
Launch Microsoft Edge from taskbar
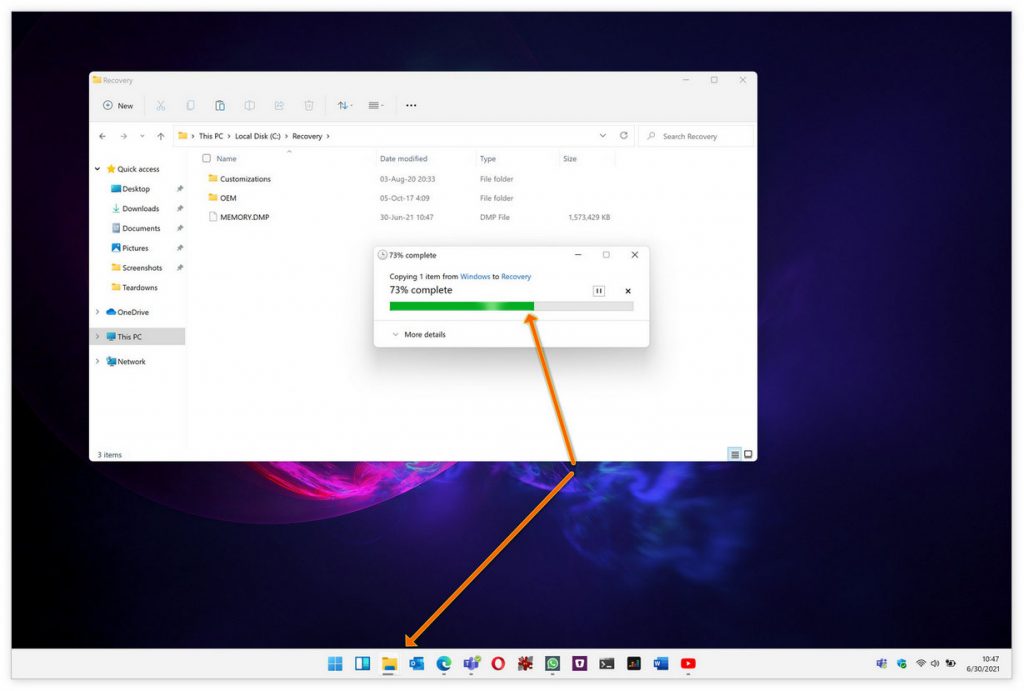[x=444, y=664]
